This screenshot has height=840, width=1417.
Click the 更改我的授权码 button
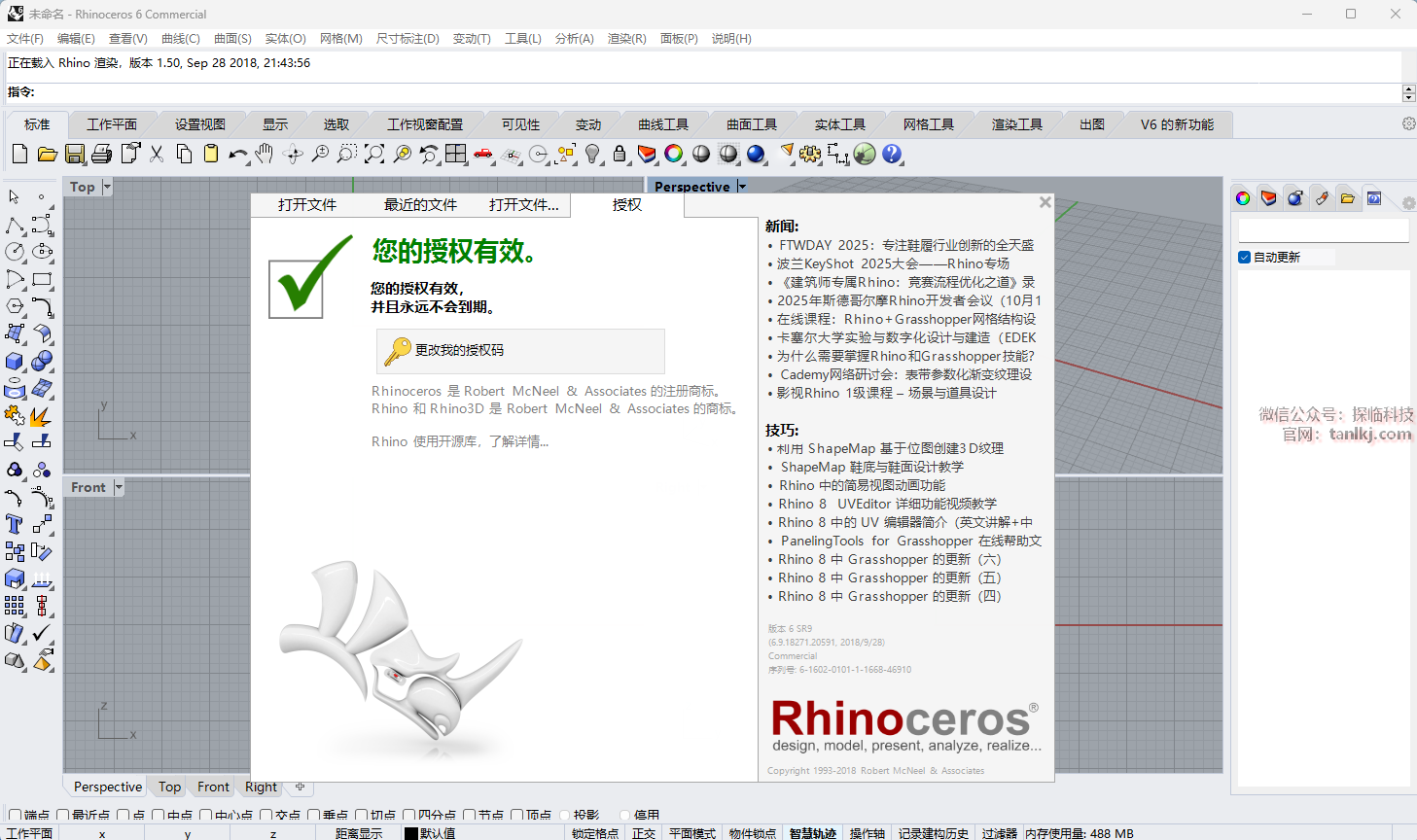pyautogui.click(x=520, y=351)
